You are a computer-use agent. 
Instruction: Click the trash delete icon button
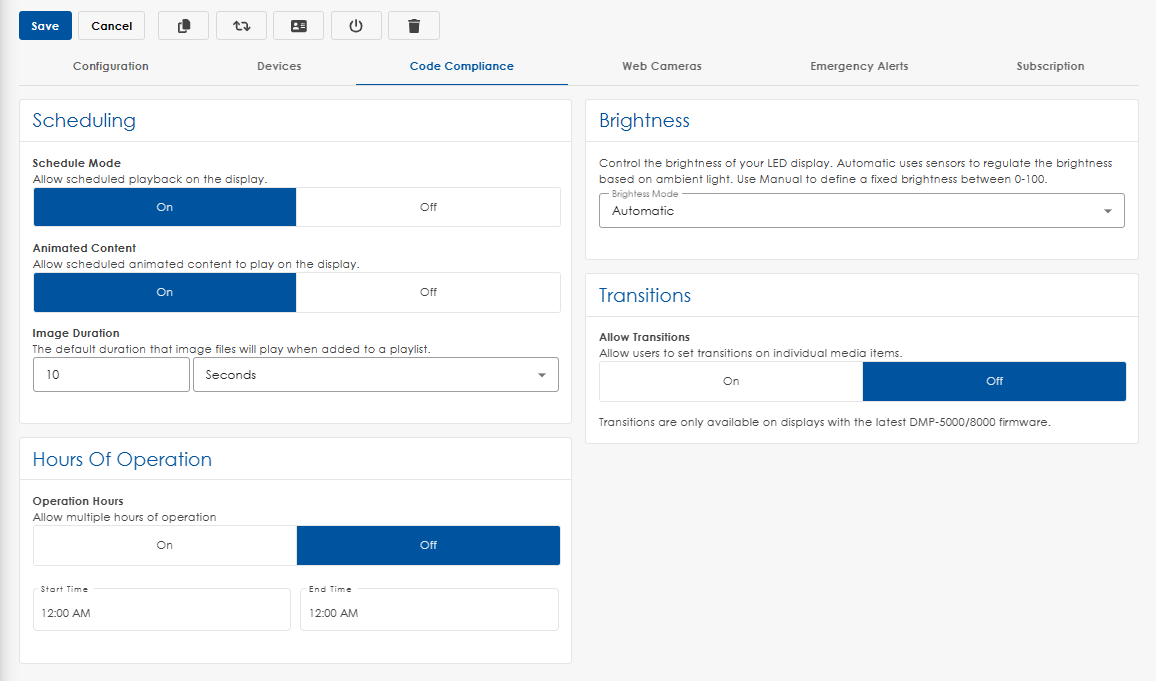point(413,26)
